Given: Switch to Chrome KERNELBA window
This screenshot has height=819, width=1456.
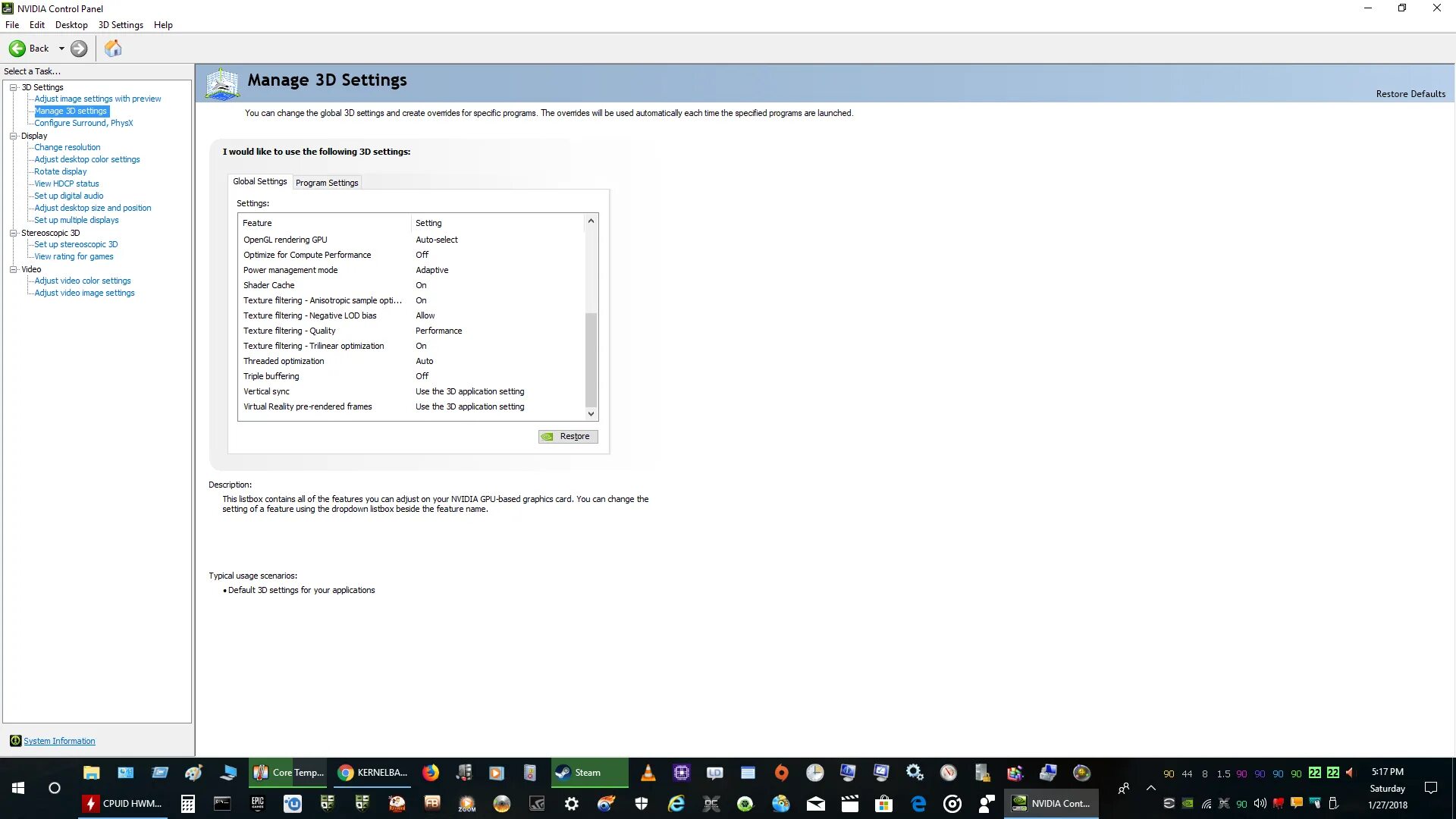Looking at the screenshot, I should tap(374, 773).
